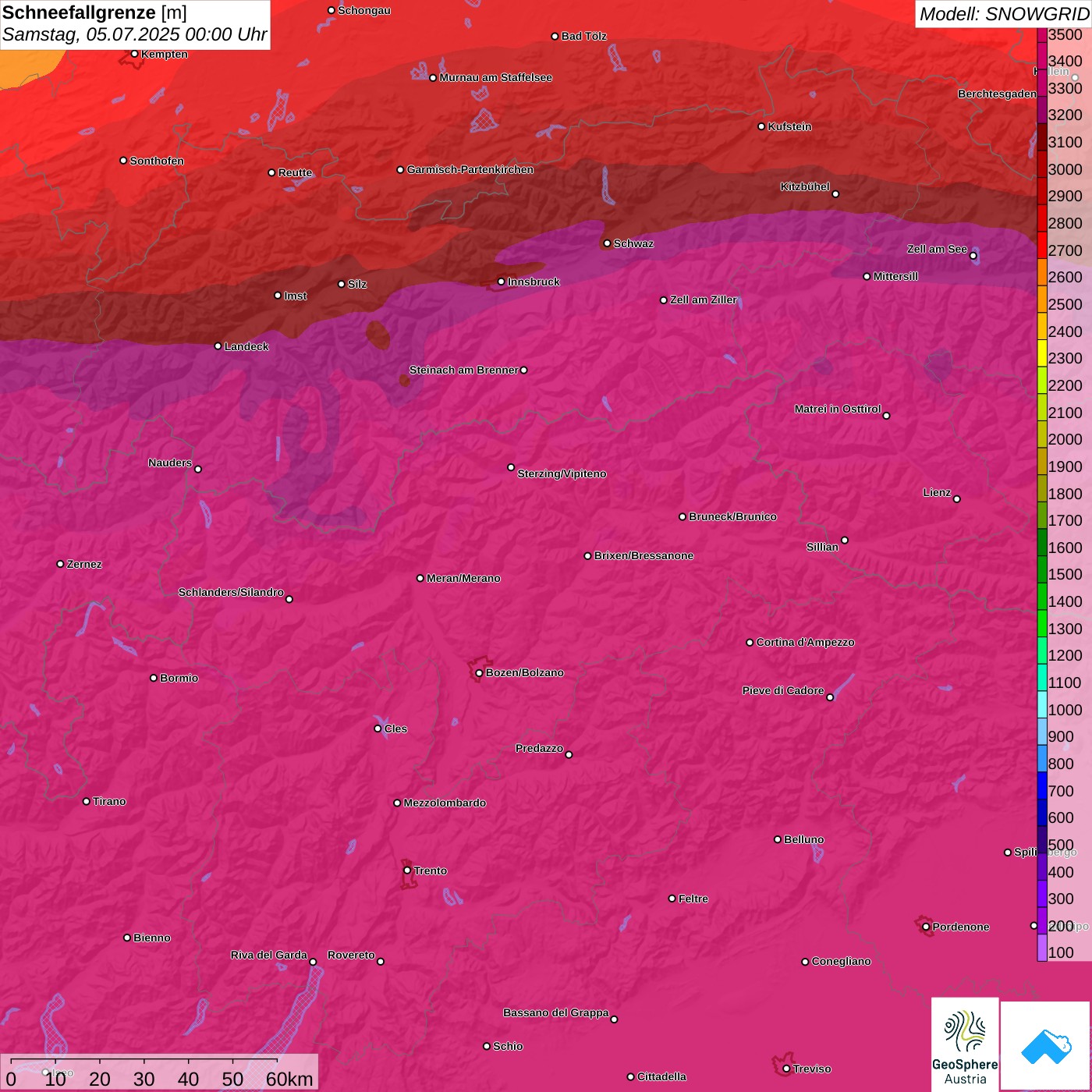This screenshot has height=1092, width=1092.
Task: Click the 3400 magenta legend swatch
Action: (x=1042, y=55)
